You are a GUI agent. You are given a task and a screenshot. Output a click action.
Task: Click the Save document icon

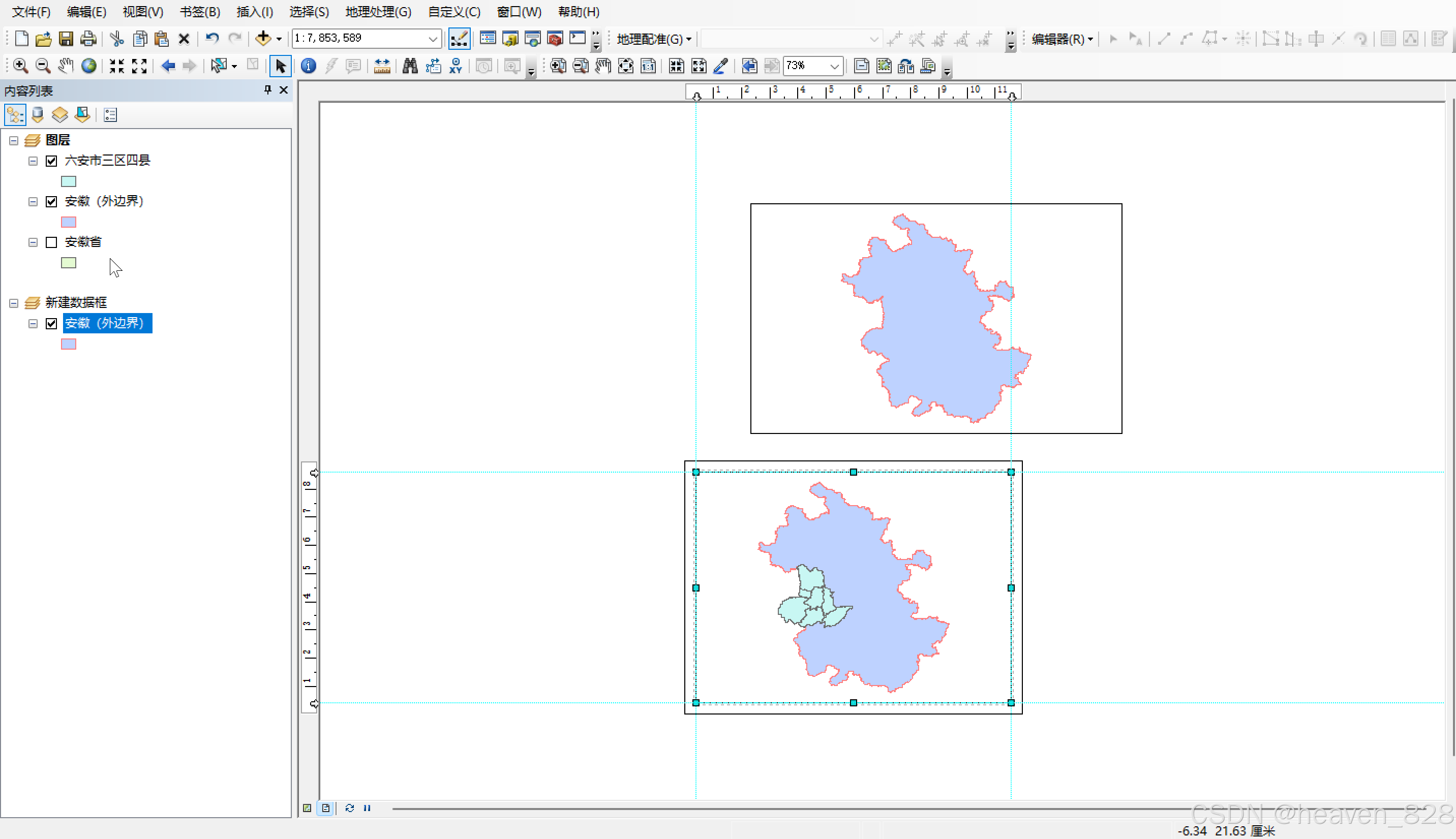[66, 39]
